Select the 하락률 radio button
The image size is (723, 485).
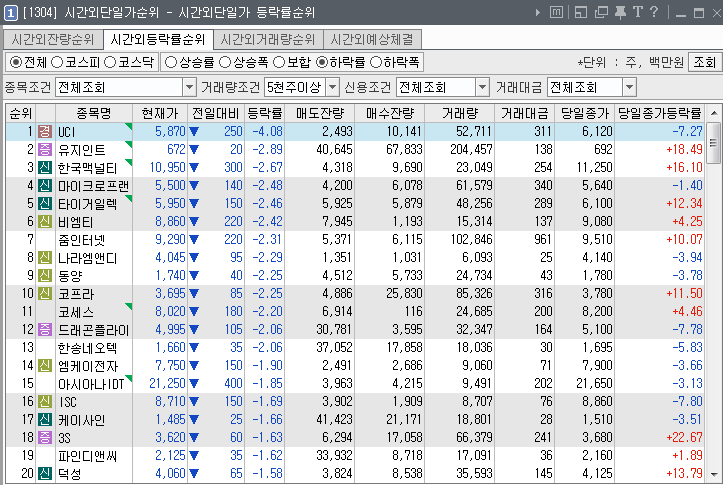pos(322,62)
